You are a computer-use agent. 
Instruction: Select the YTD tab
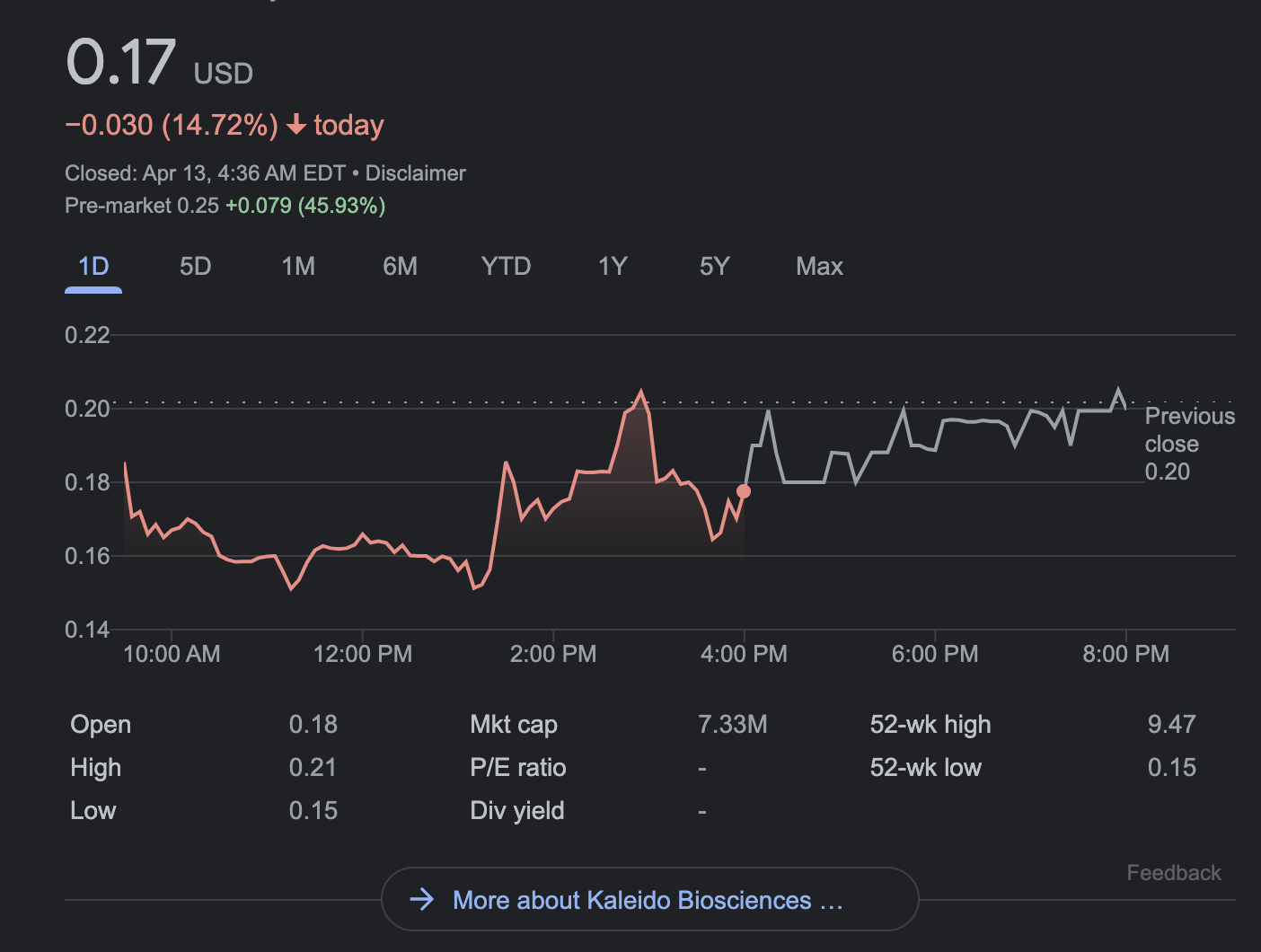[x=506, y=267]
